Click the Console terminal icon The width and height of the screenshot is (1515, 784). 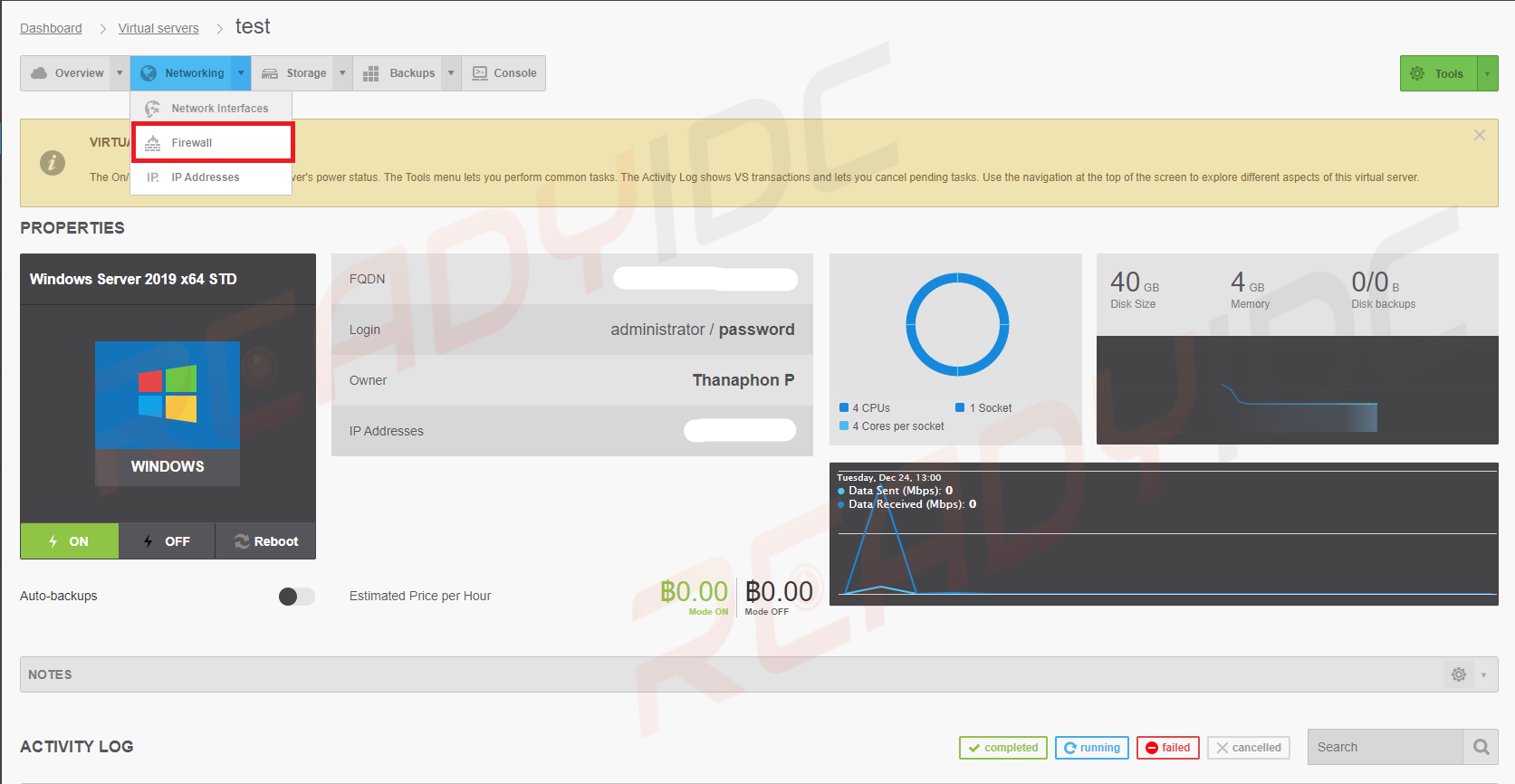(x=480, y=73)
